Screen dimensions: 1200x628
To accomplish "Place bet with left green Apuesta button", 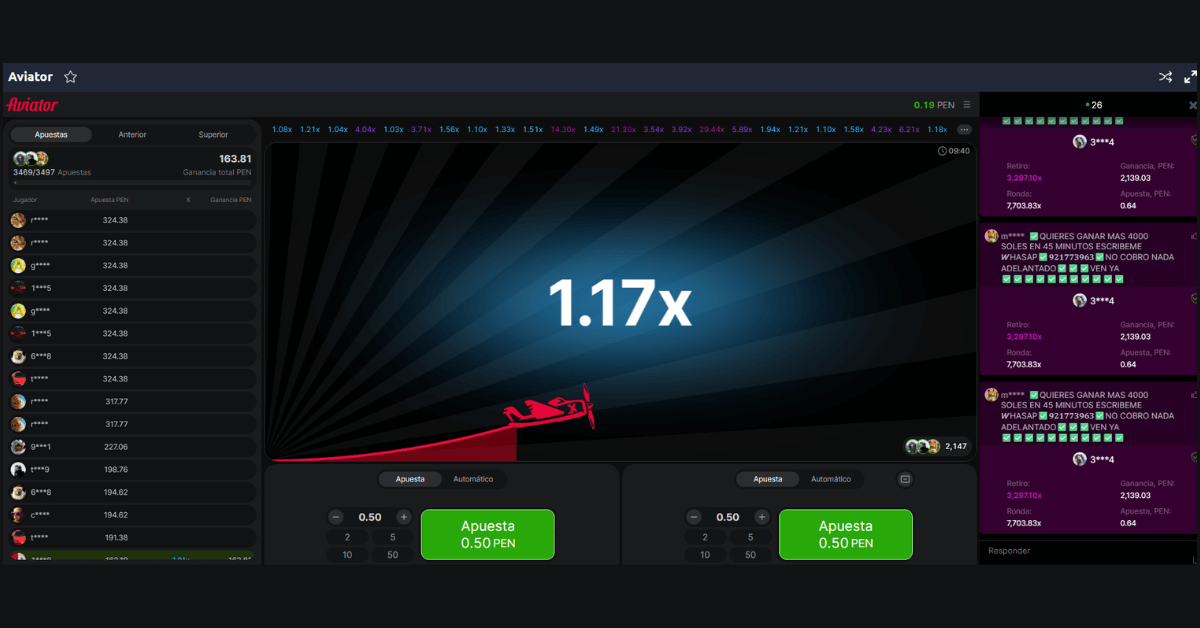I will coord(487,534).
